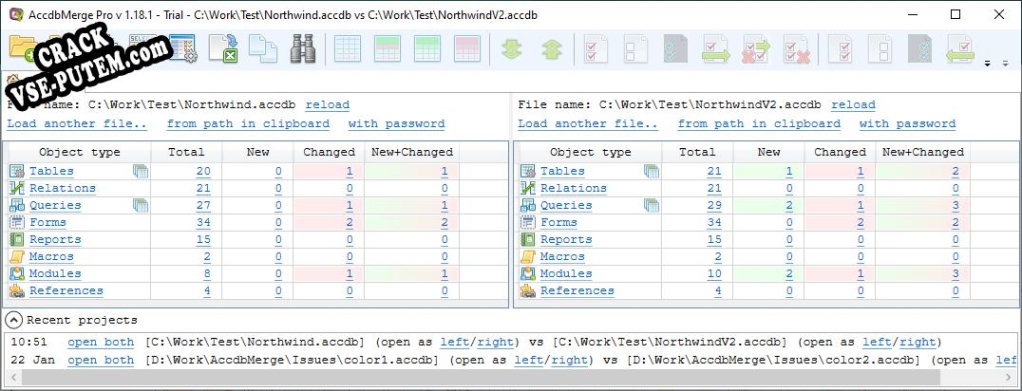Click the merge-to-left green arrow icon

[x=960, y=49]
